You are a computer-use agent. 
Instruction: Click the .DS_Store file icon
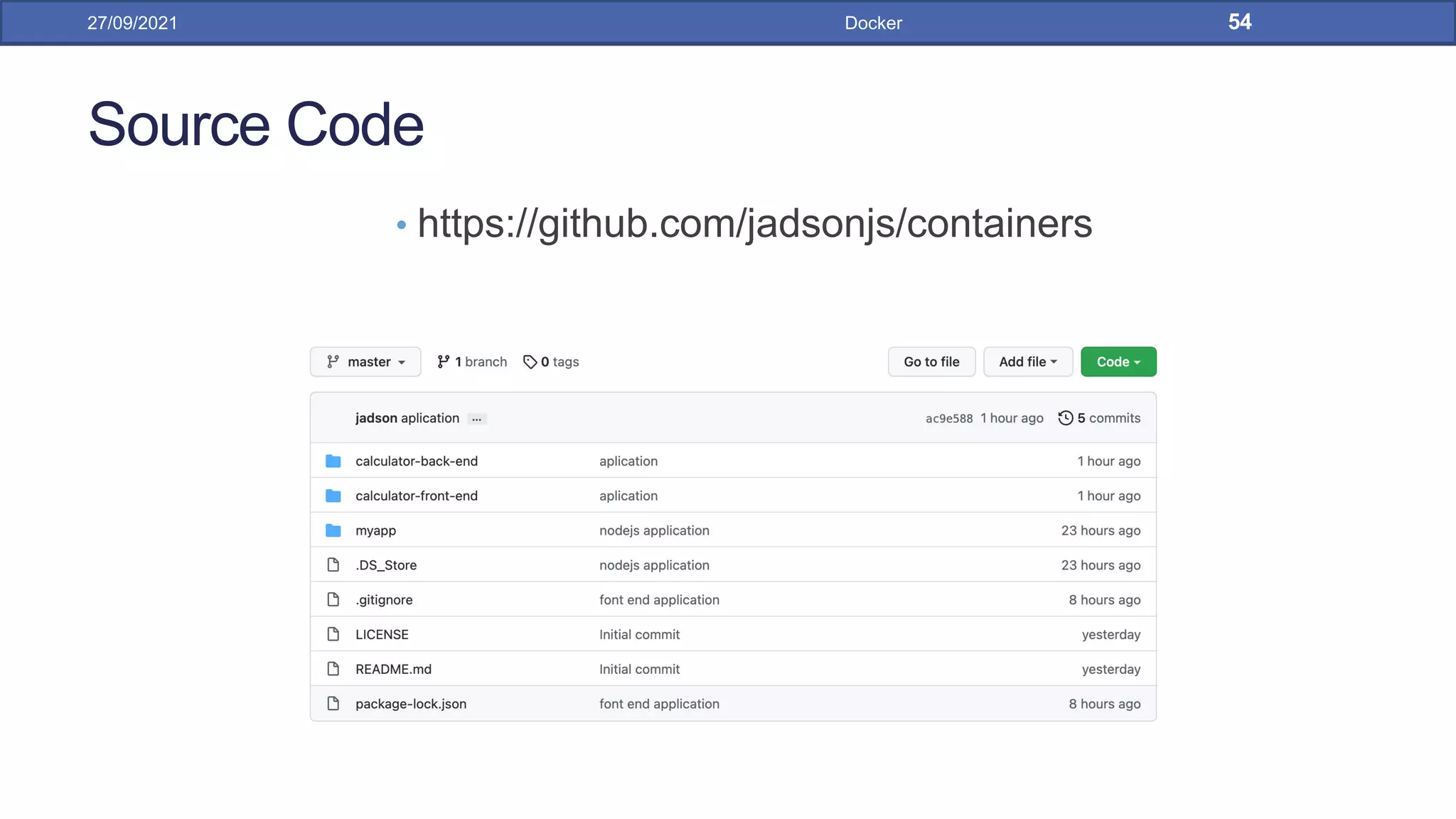[x=333, y=565]
